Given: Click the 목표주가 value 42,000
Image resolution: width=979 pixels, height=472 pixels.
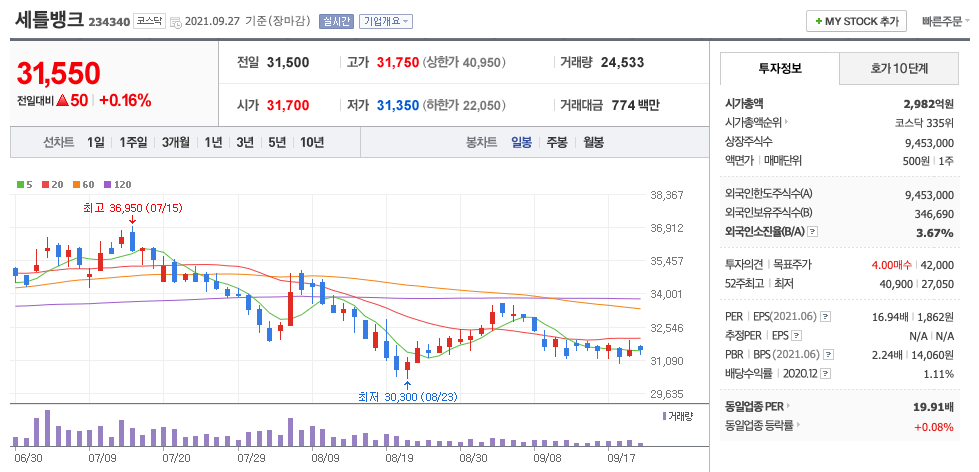Looking at the screenshot, I should pos(937,265).
